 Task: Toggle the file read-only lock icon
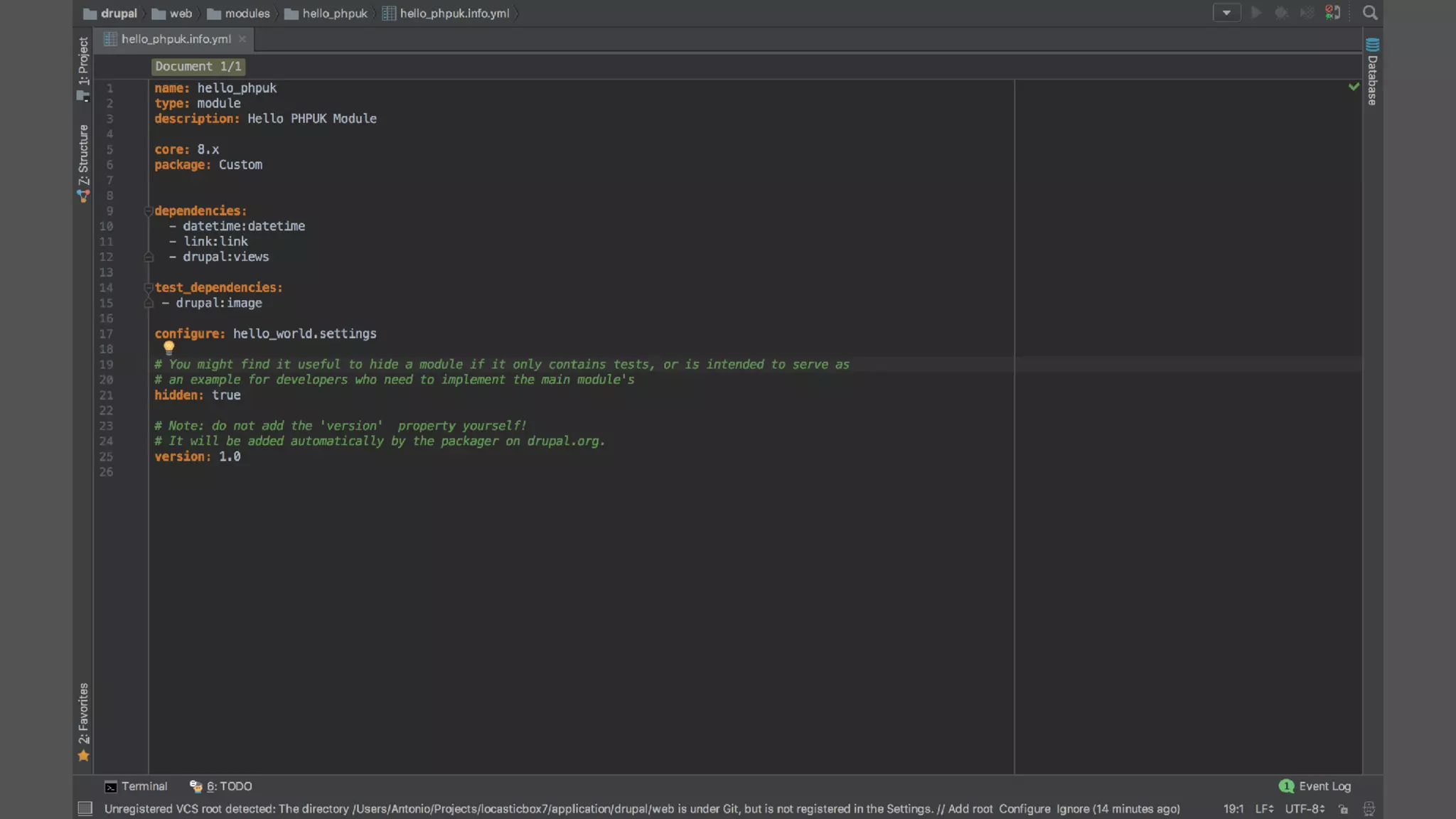click(x=1343, y=809)
